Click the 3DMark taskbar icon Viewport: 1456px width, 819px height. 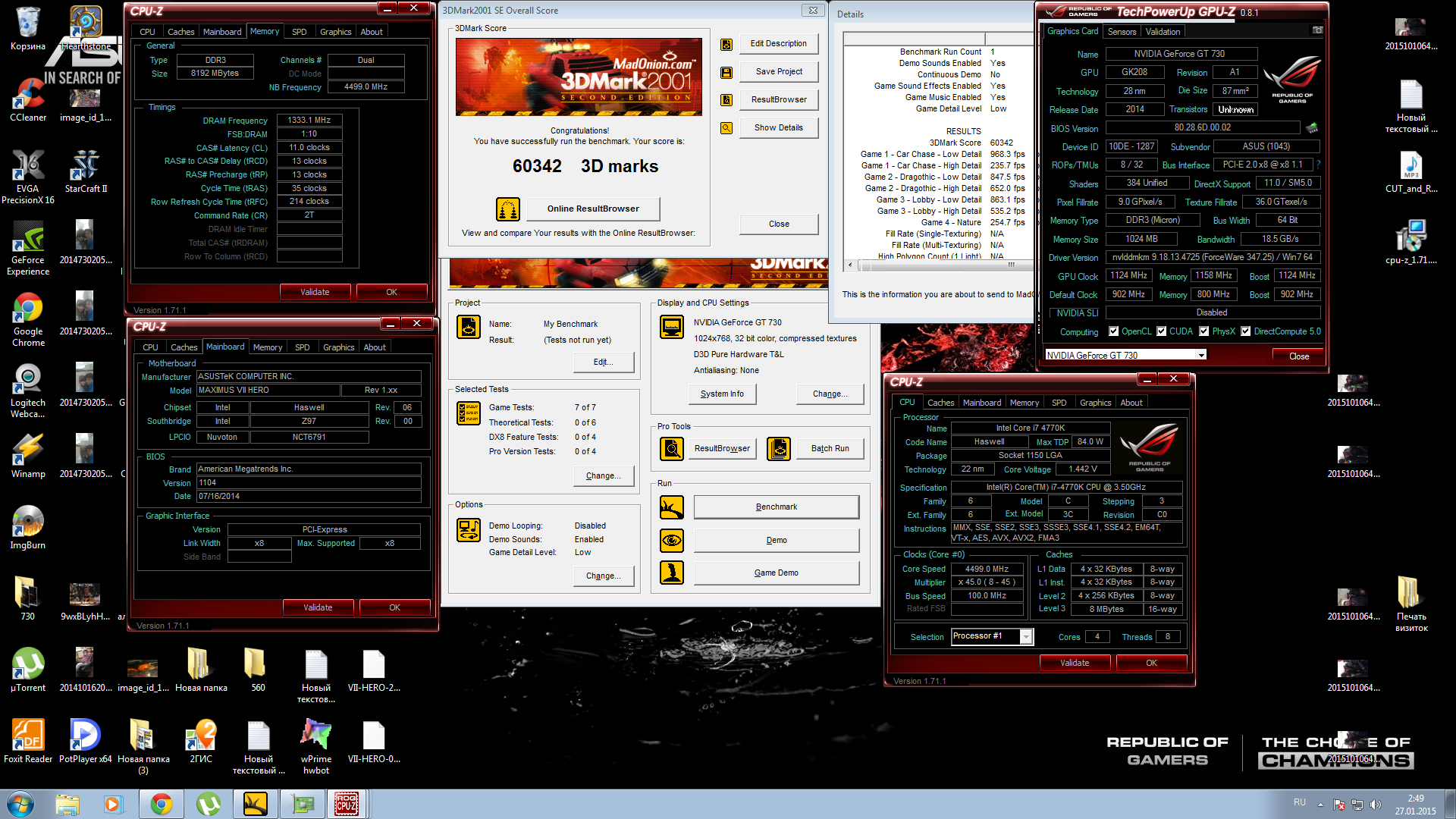[x=255, y=804]
